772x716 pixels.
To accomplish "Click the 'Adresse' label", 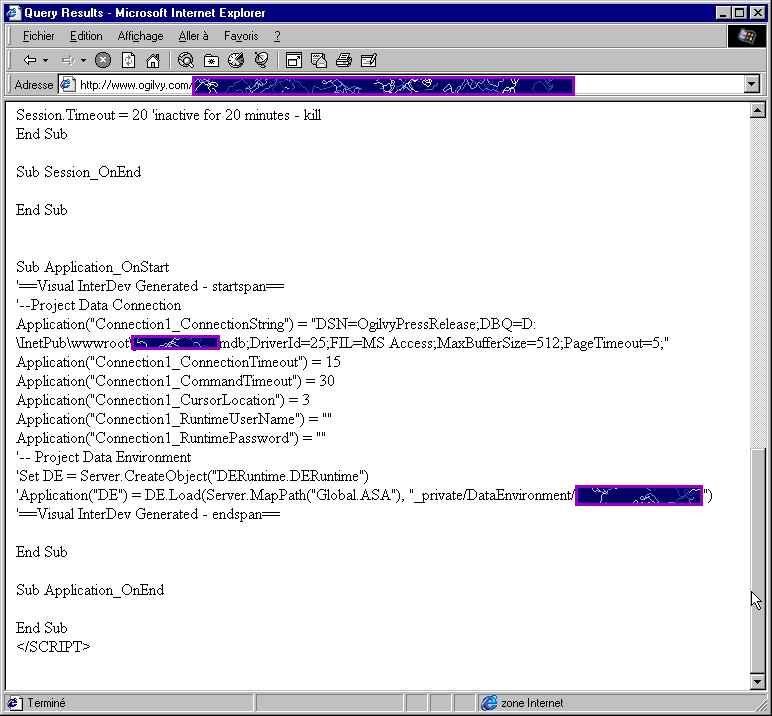I will click(x=33, y=85).
